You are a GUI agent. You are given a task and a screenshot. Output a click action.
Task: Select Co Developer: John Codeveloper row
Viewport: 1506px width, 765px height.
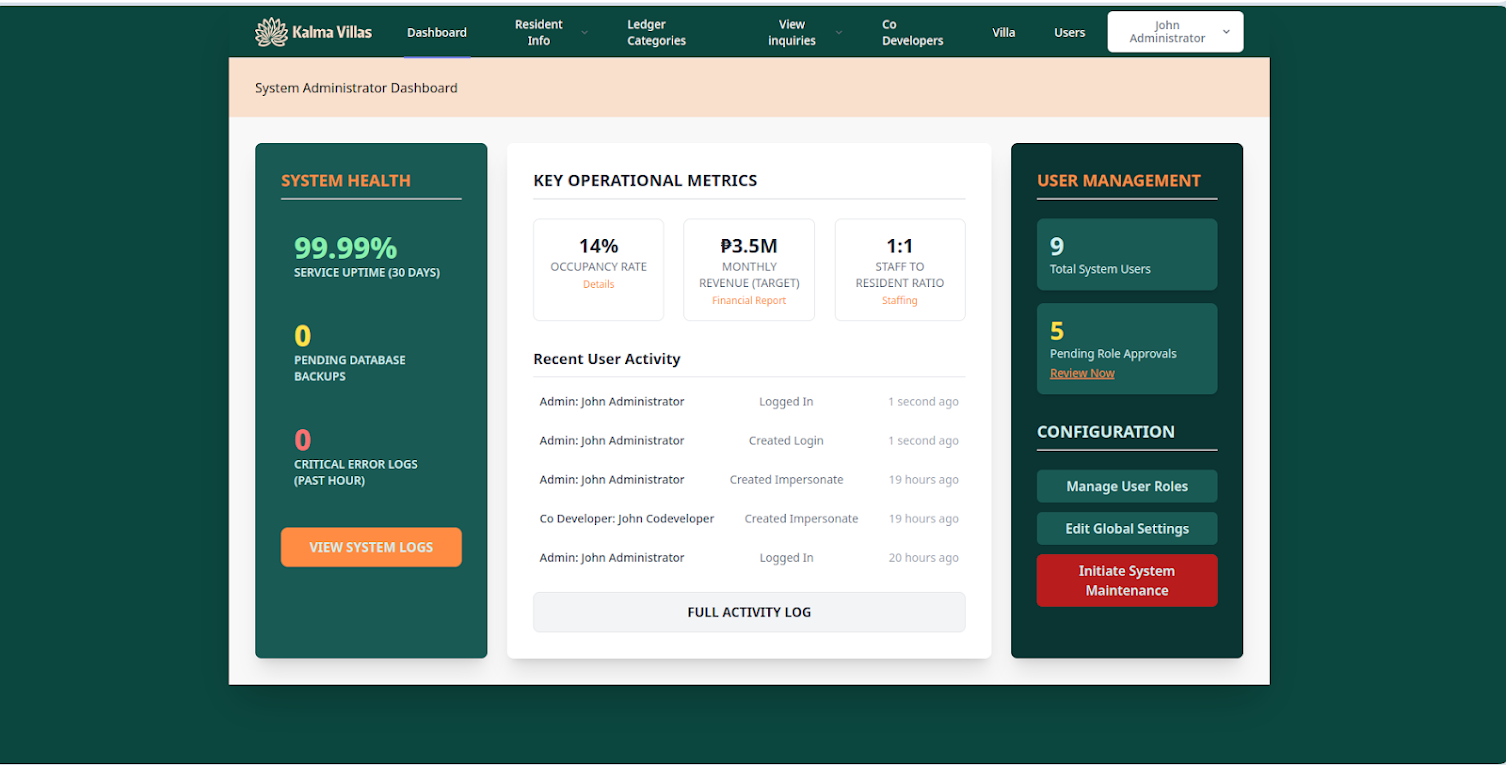coord(749,519)
